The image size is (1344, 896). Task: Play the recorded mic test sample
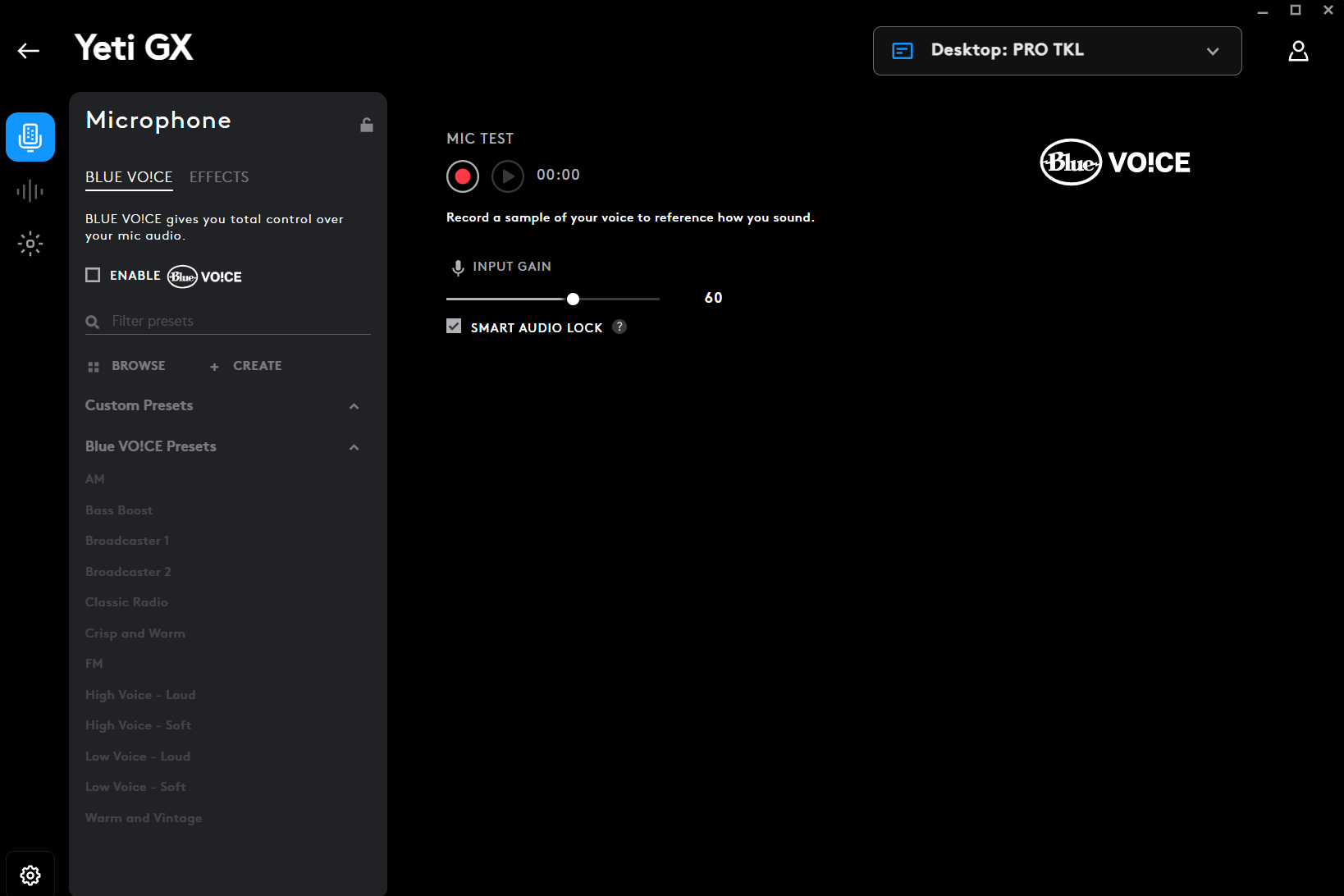click(x=508, y=176)
